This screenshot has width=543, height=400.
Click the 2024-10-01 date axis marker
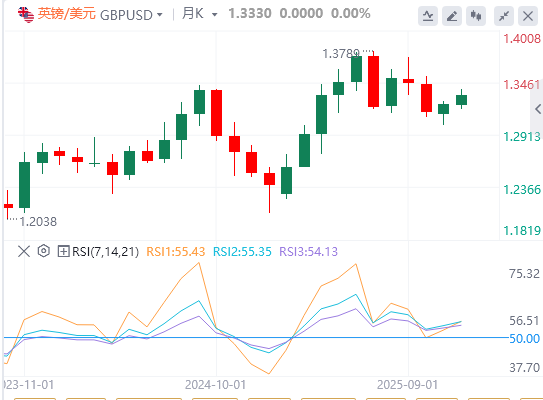[x=215, y=385]
